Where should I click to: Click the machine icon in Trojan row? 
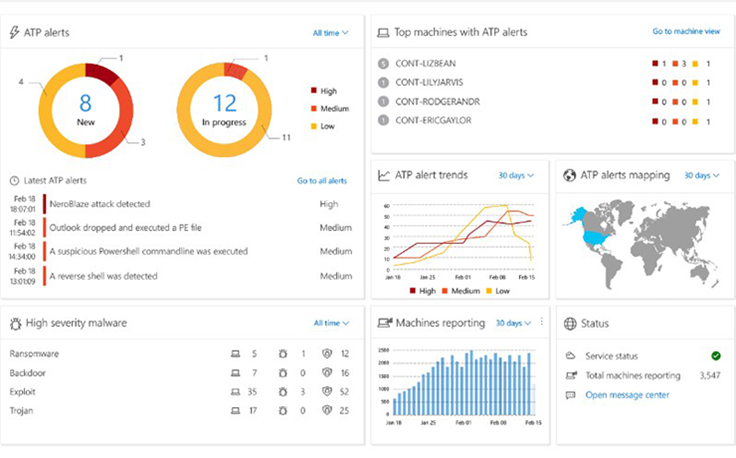(236, 411)
